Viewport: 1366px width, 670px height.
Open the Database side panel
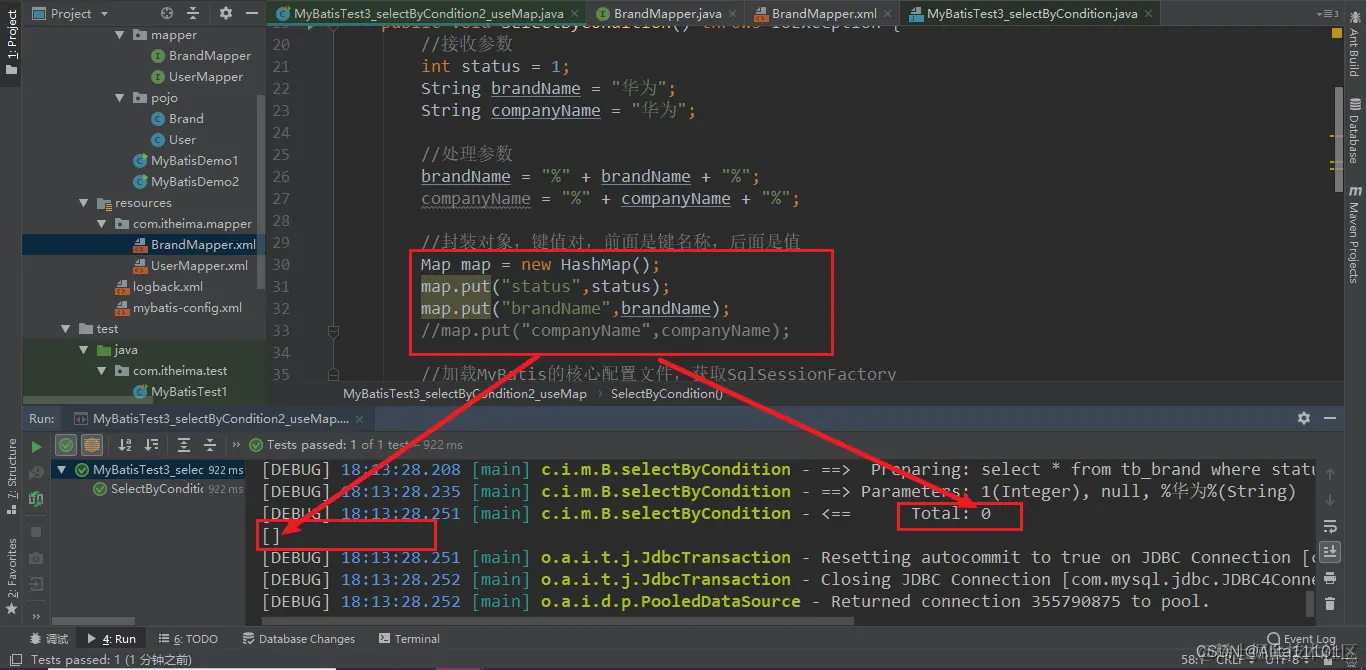point(1354,130)
